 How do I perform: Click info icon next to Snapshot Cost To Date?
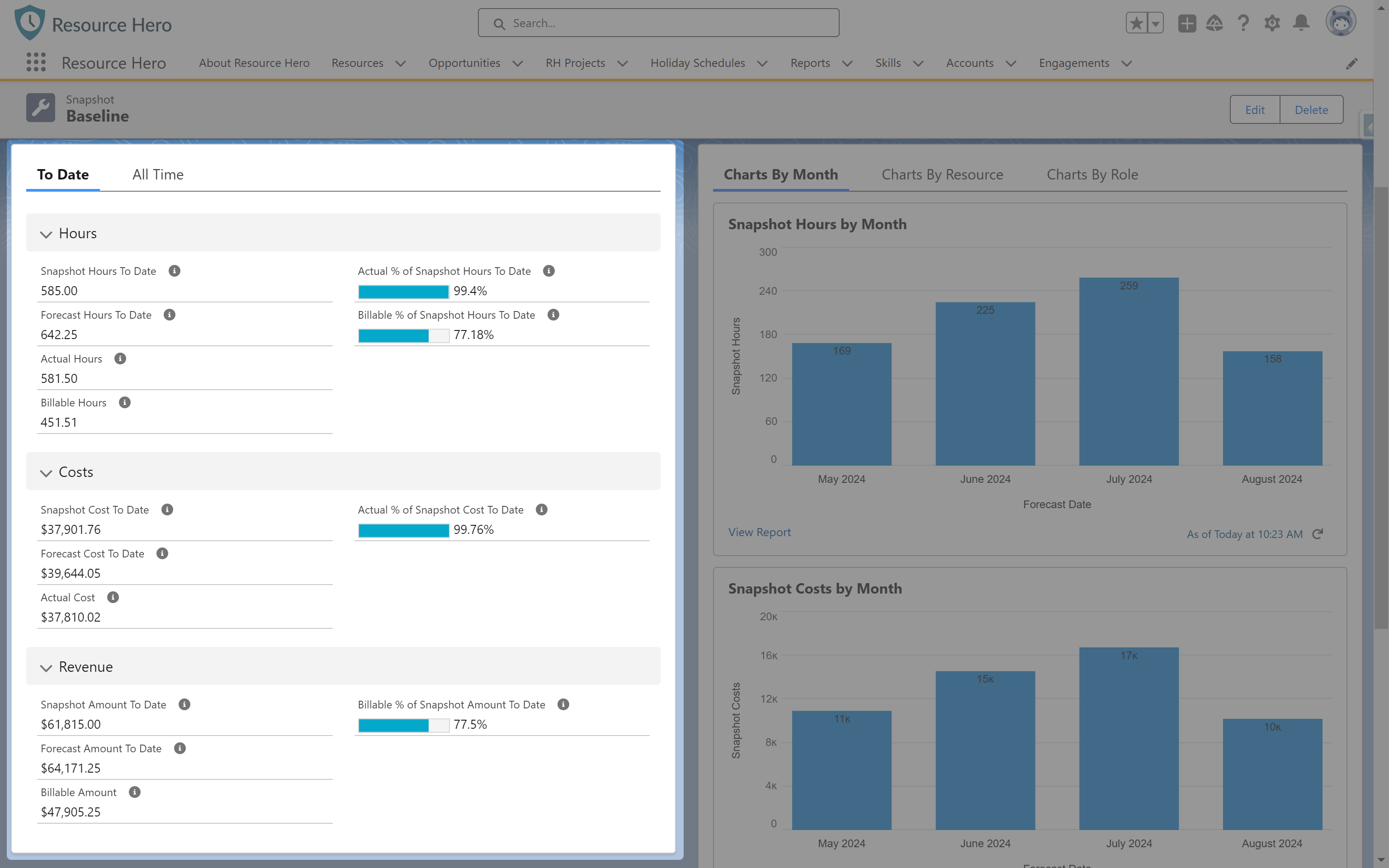pyautogui.click(x=167, y=509)
